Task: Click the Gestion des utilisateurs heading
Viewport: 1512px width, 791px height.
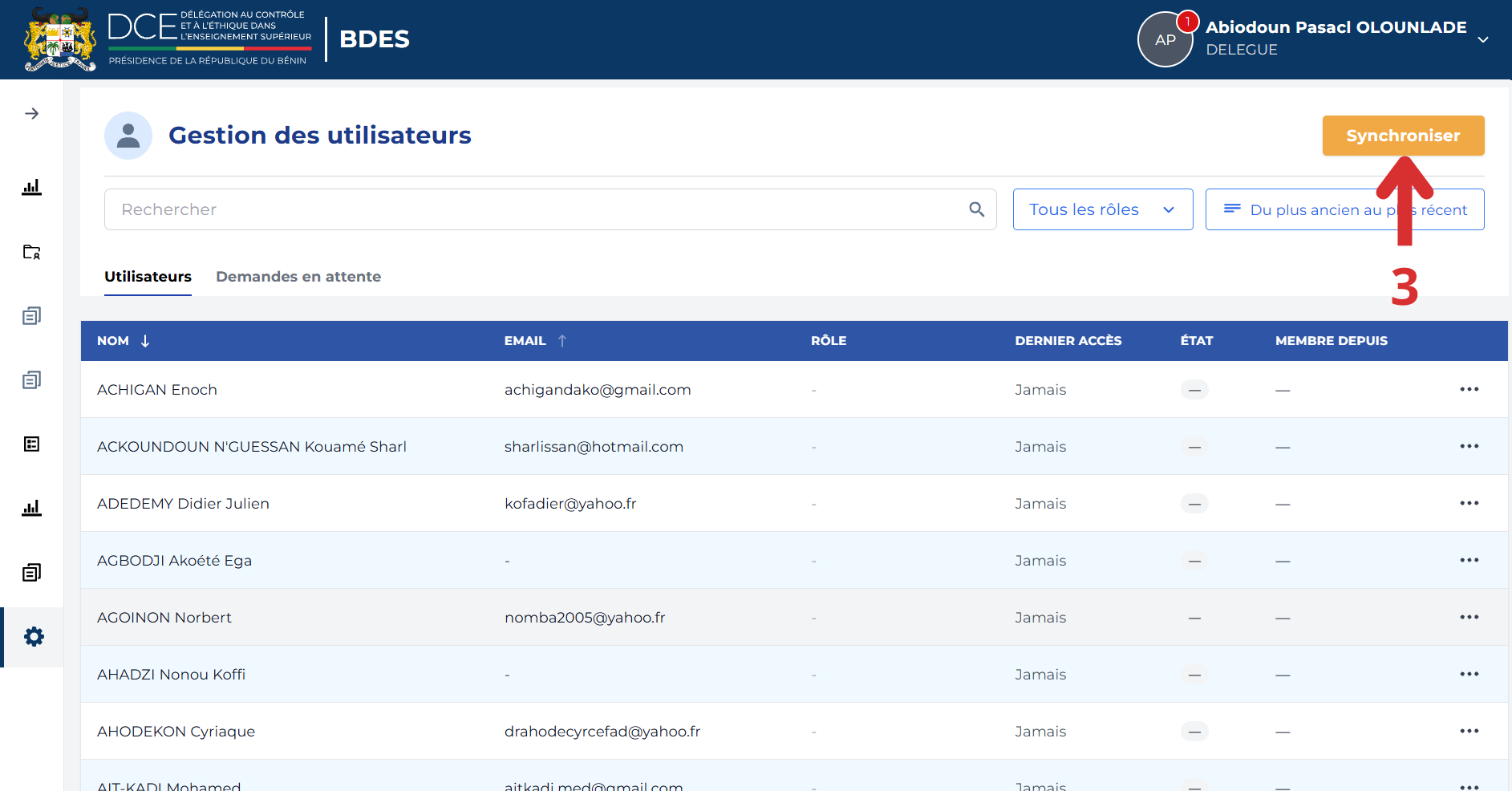Action: (319, 136)
